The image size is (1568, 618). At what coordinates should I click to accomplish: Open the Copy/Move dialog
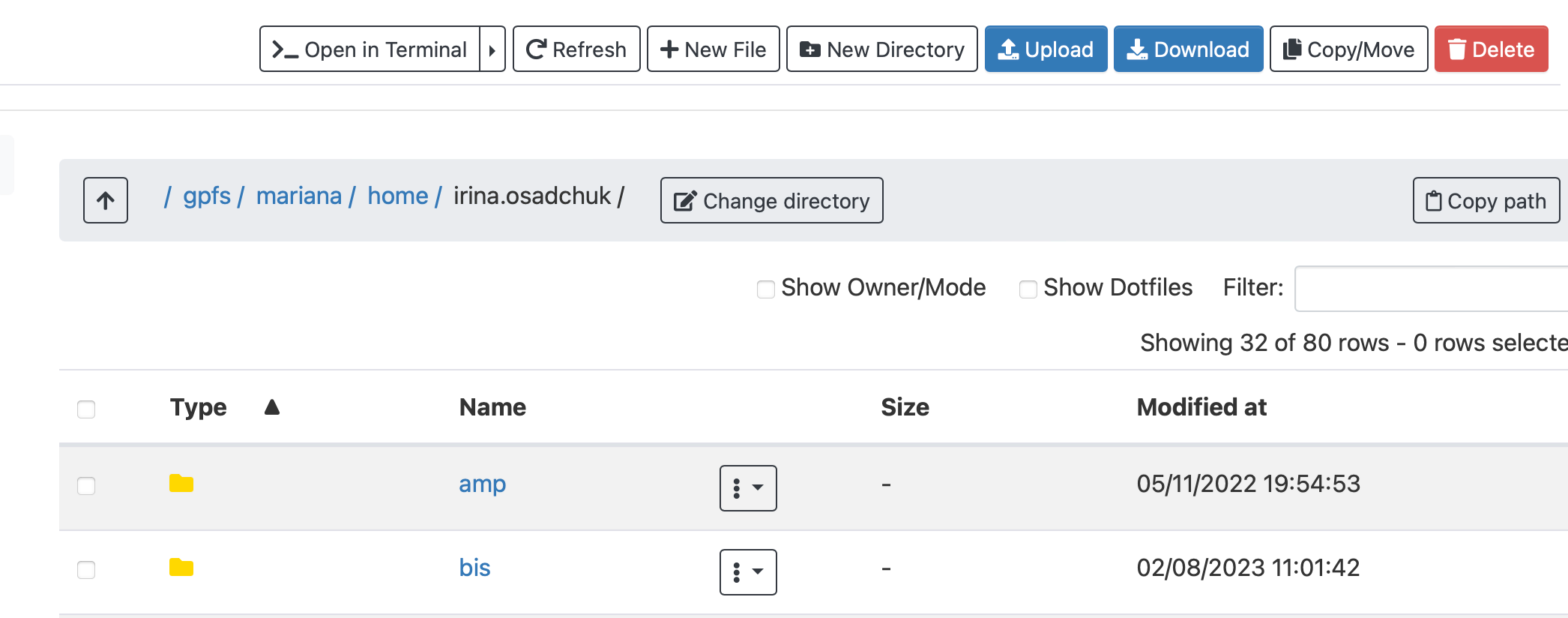pyautogui.click(x=1349, y=49)
